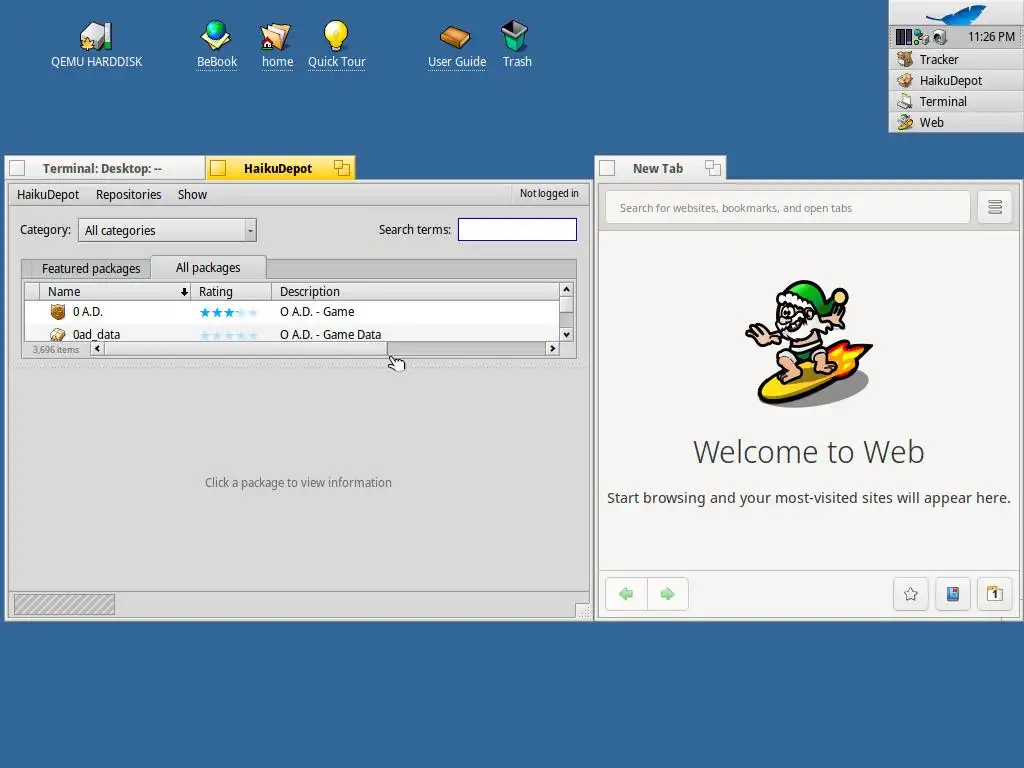Click the 0 A.D. package shield icon
Viewport: 1024px width, 768px height.
point(58,312)
